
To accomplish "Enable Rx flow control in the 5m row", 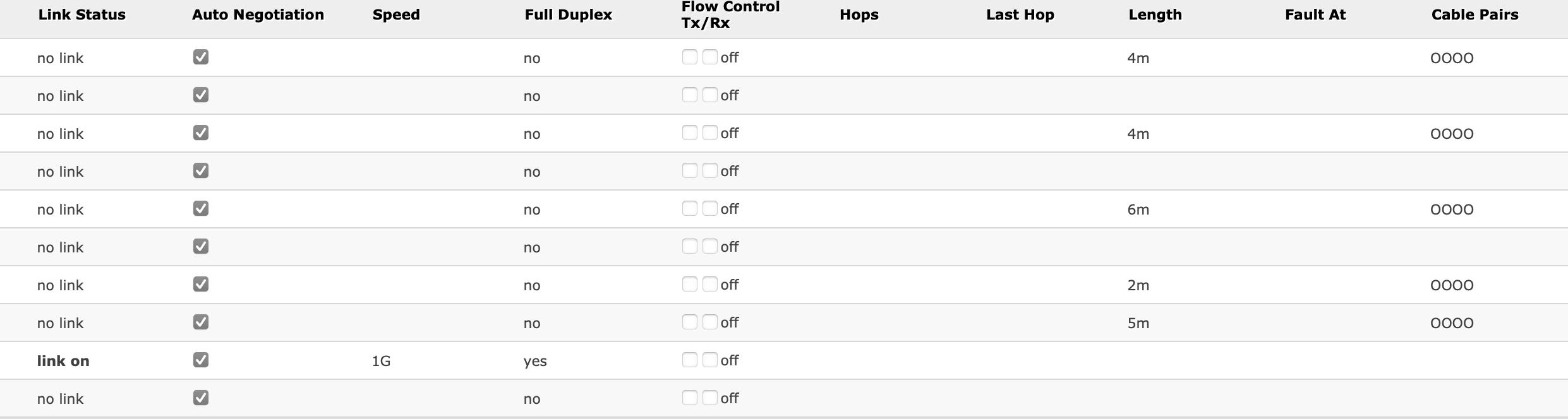I will tap(709, 322).
